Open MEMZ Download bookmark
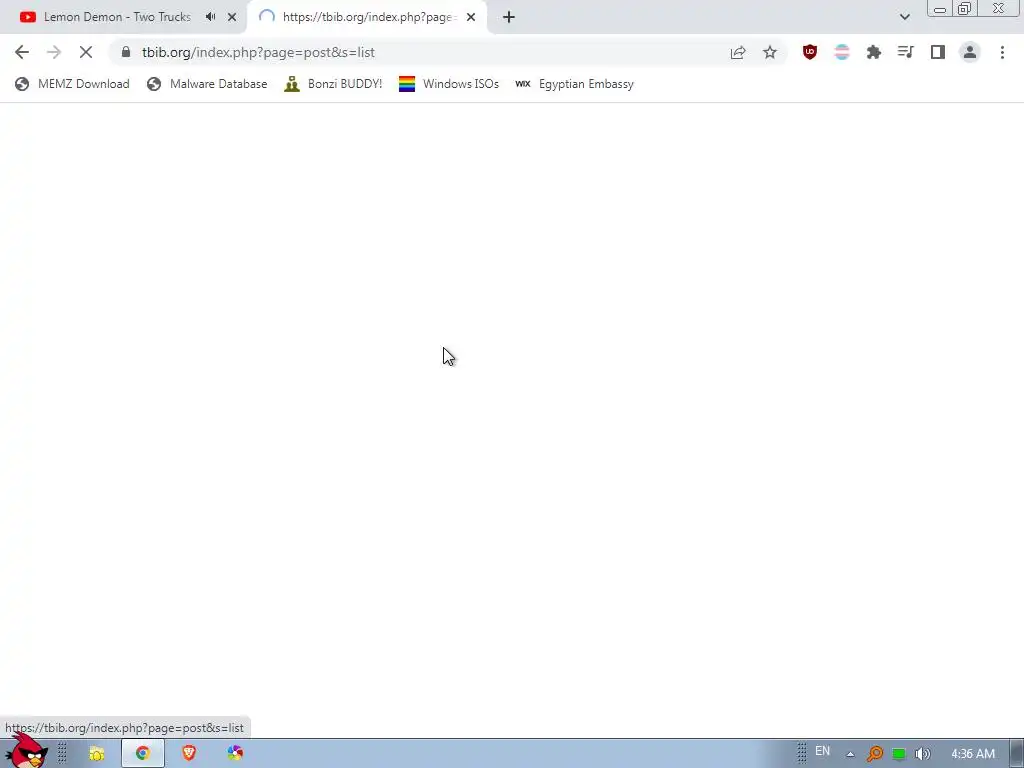The image size is (1024, 768). point(72,84)
